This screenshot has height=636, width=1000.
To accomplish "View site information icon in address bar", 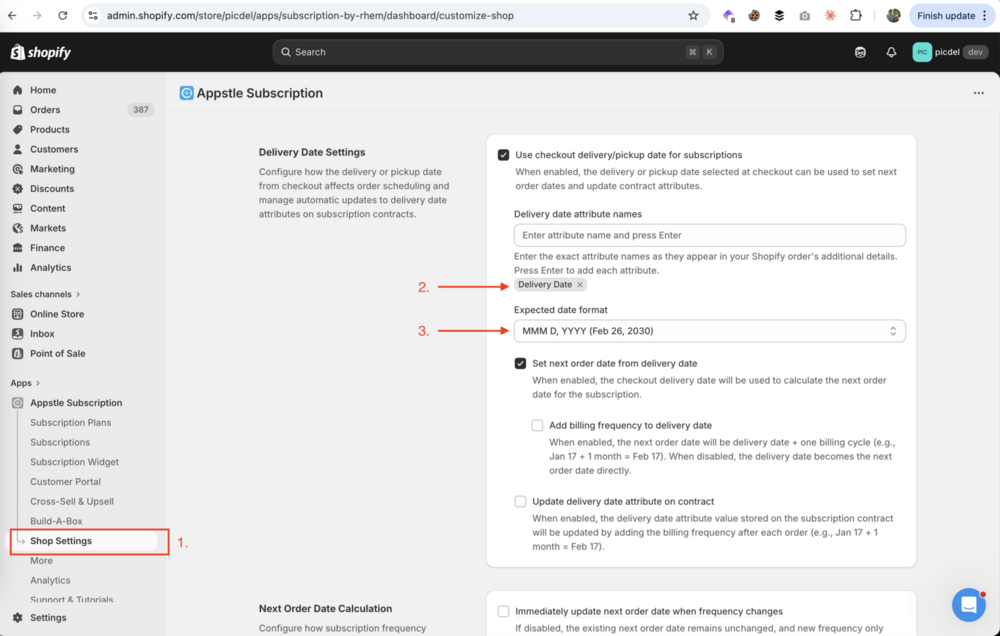I will [x=93, y=15].
